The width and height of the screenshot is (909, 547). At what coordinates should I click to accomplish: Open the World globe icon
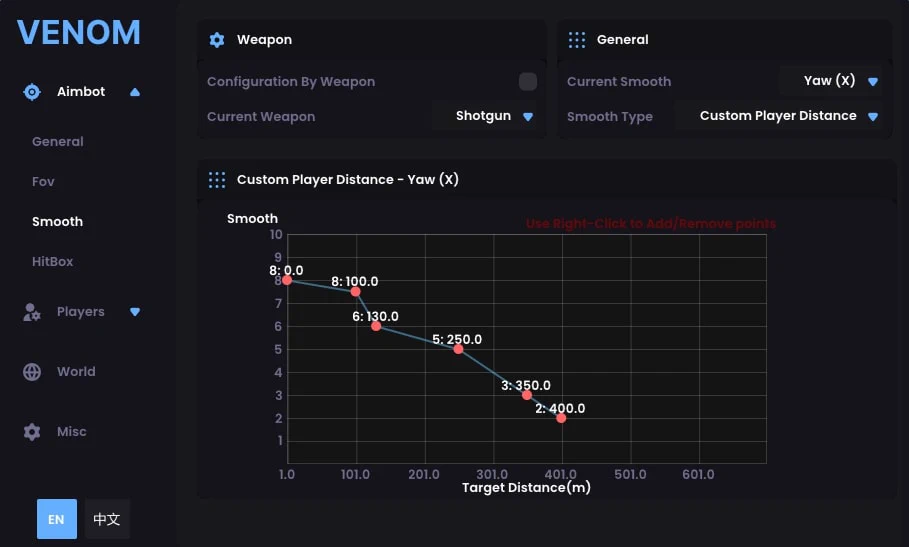(x=32, y=371)
